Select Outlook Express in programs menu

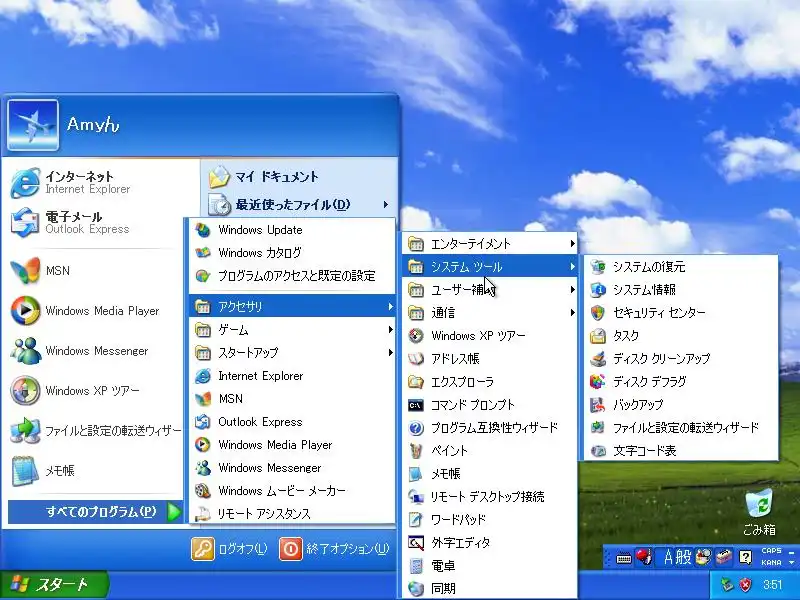tap(292, 422)
